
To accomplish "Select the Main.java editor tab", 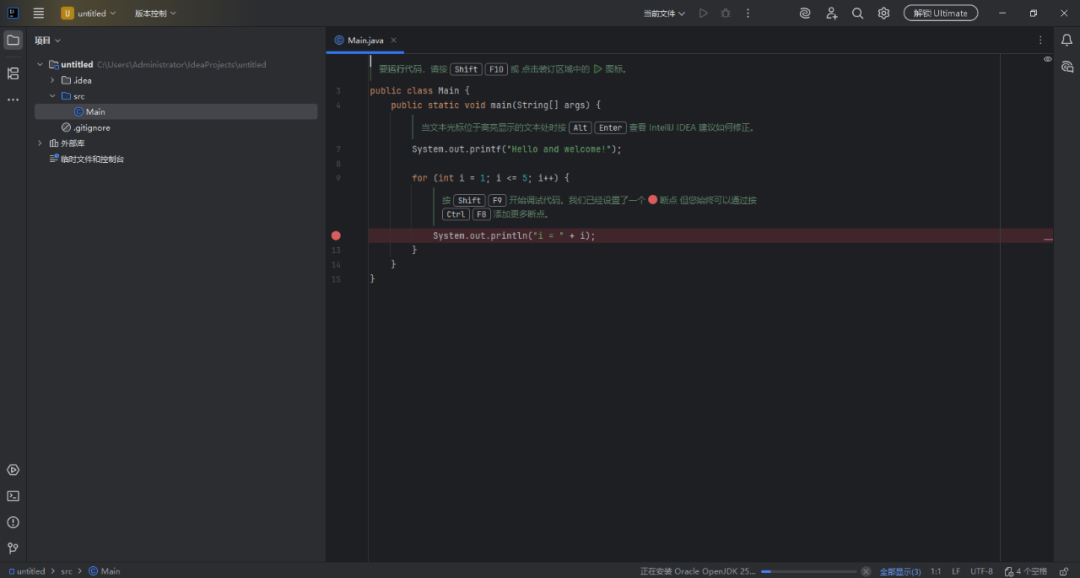I will [365, 40].
